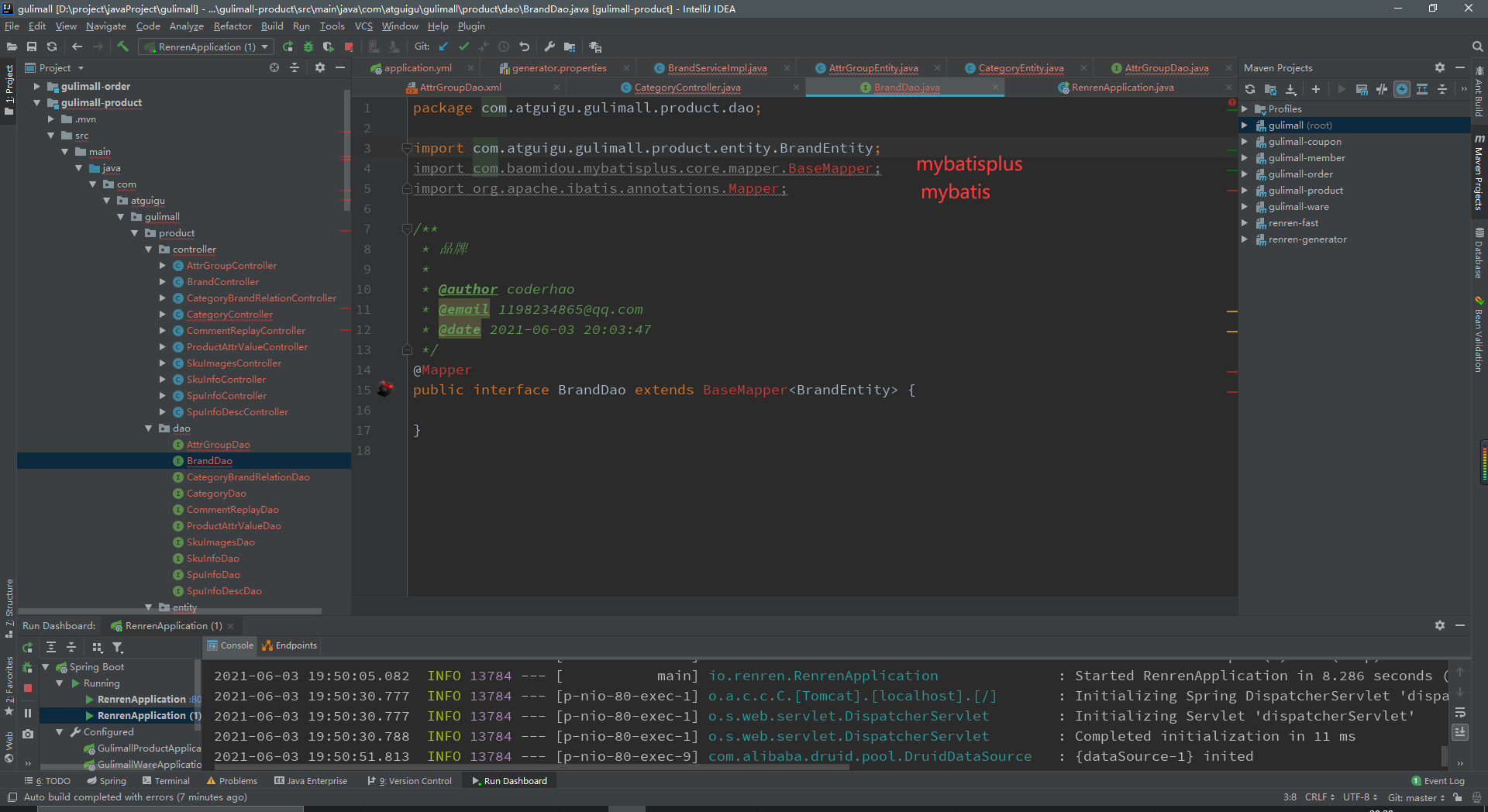Screen dimensions: 1488x812
Task: Collapse Spring Boot node in Run Dashboard
Action: (45, 667)
